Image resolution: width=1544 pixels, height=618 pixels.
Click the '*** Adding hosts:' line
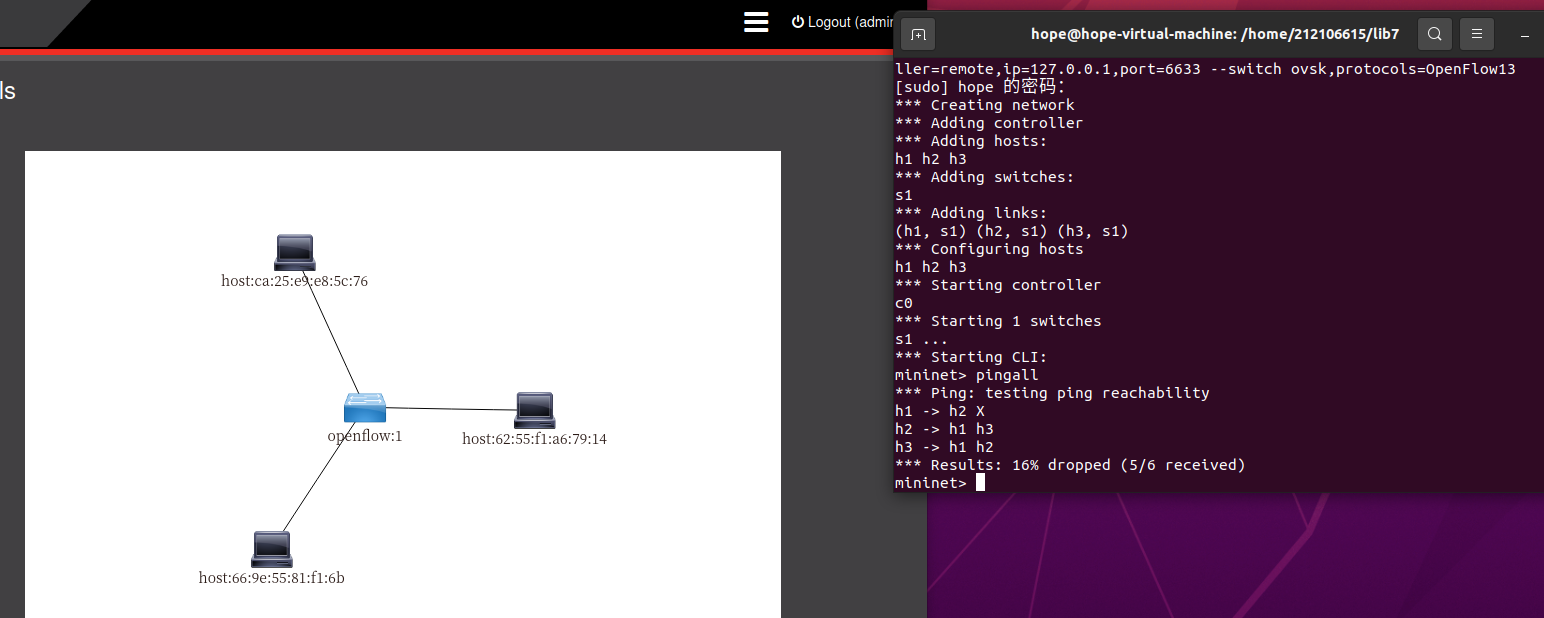coord(971,141)
